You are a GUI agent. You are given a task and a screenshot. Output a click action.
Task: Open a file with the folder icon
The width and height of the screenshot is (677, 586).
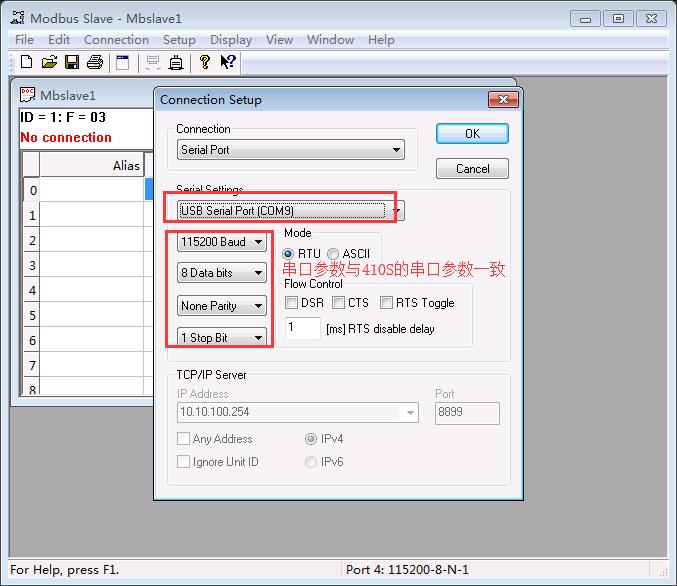49,63
